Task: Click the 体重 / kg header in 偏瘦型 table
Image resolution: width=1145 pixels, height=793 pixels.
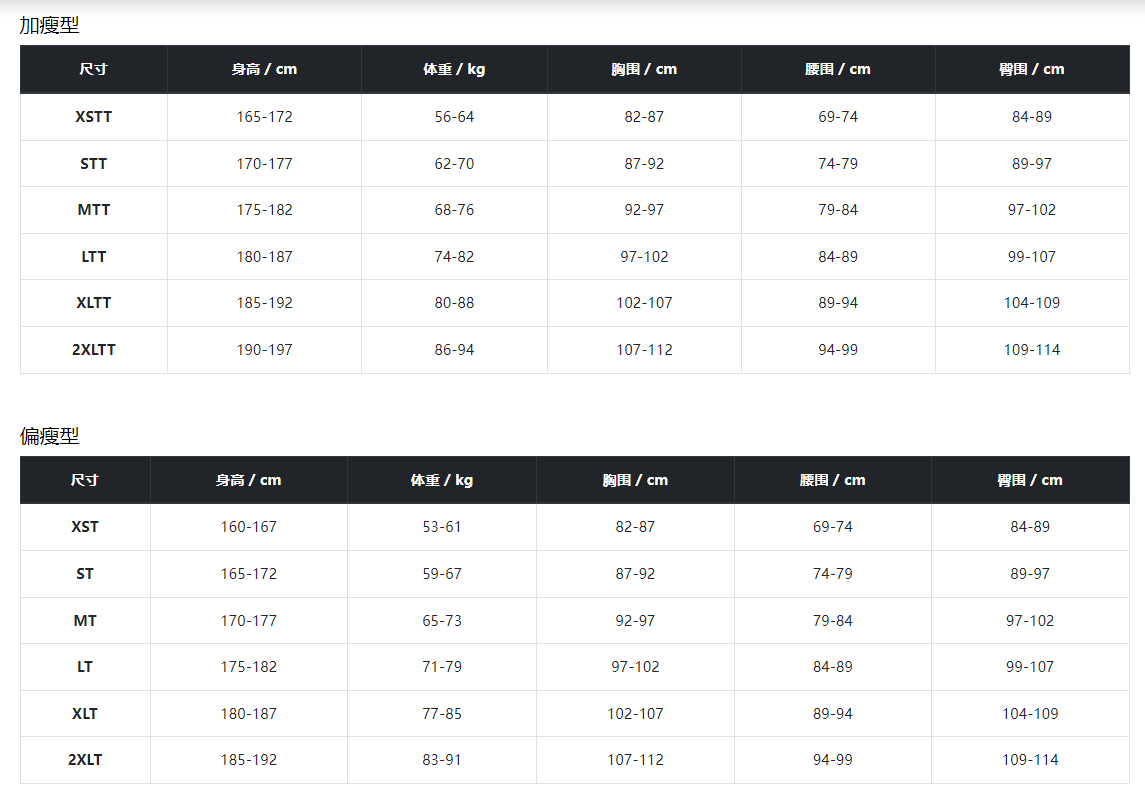Action: (442, 480)
